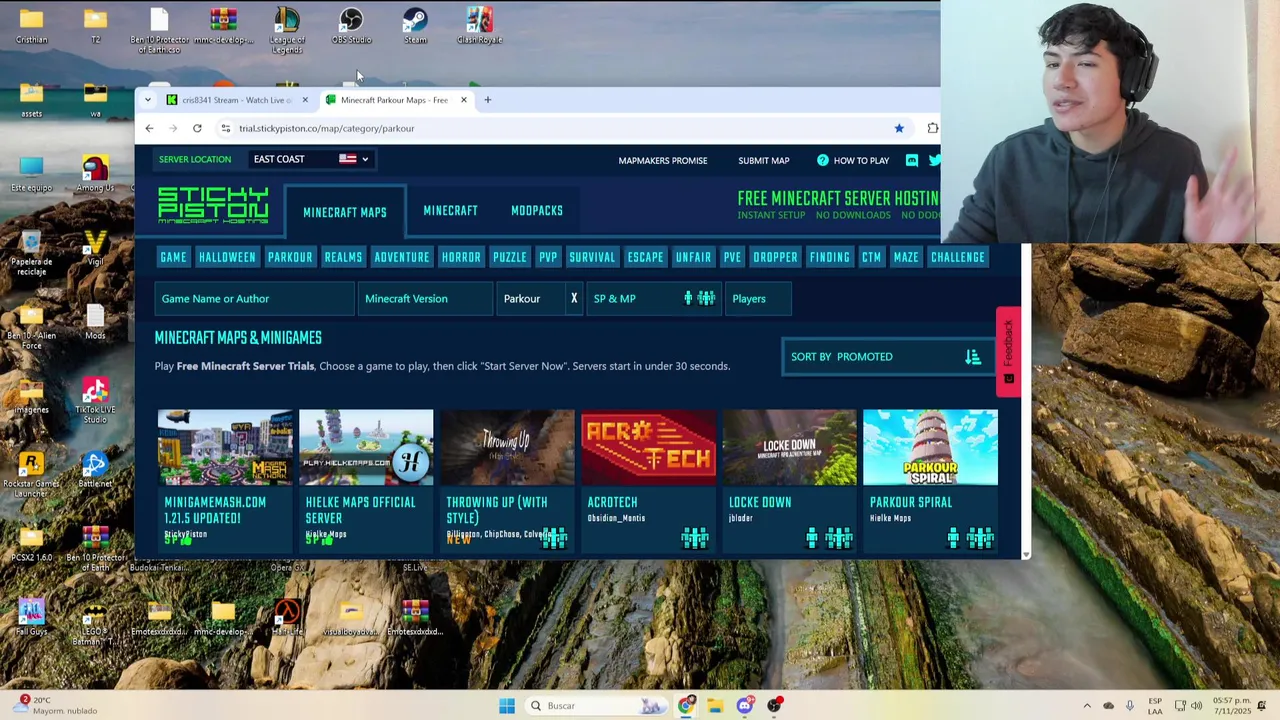The height and width of the screenshot is (720, 1280).
Task: Open the Submit Map link
Action: coord(764,160)
